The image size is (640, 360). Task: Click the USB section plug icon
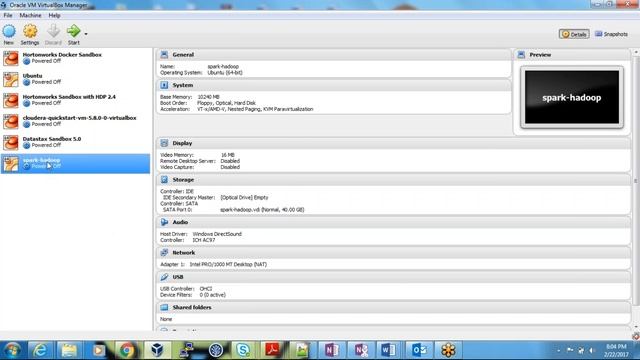pyautogui.click(x=164, y=277)
